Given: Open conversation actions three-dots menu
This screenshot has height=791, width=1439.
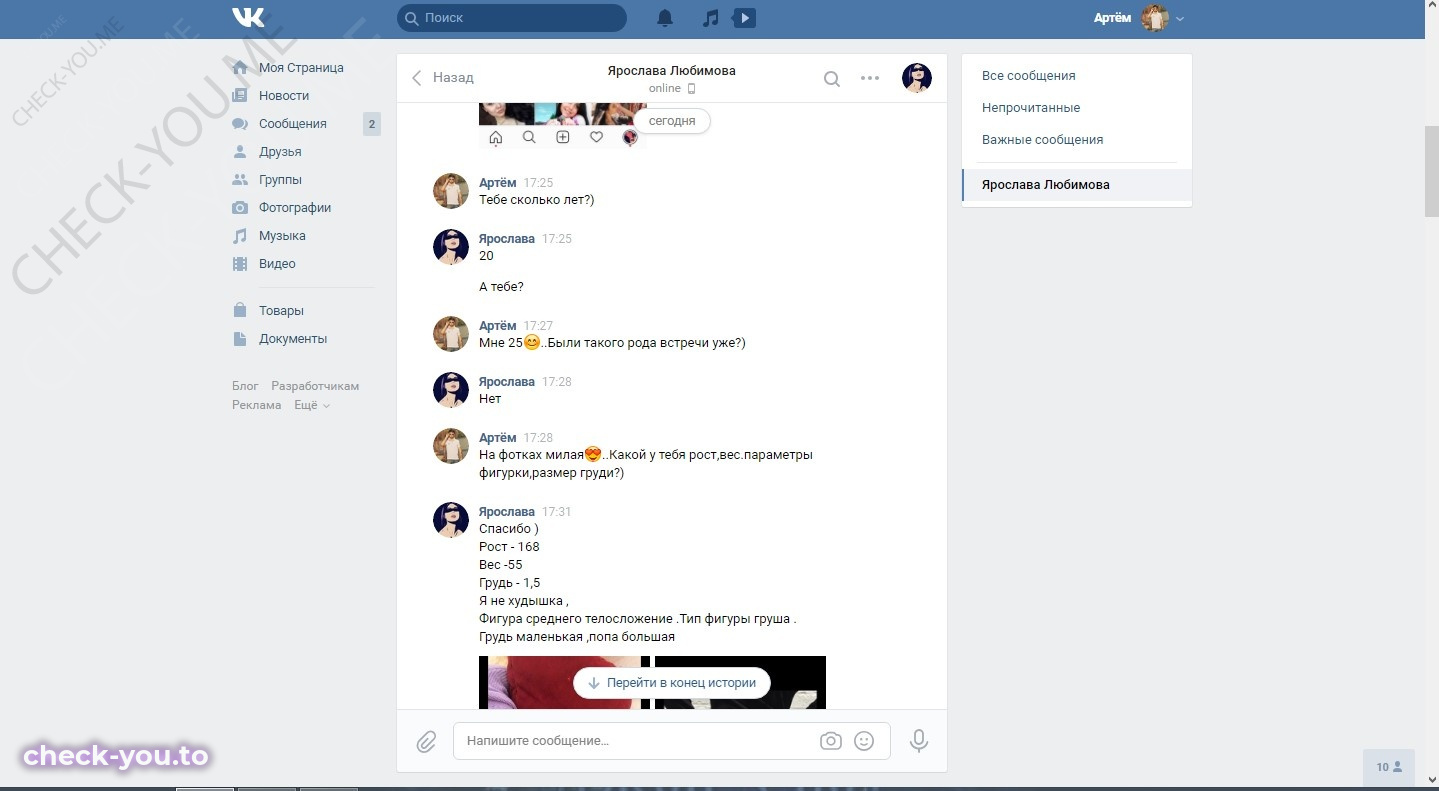Looking at the screenshot, I should point(870,78).
